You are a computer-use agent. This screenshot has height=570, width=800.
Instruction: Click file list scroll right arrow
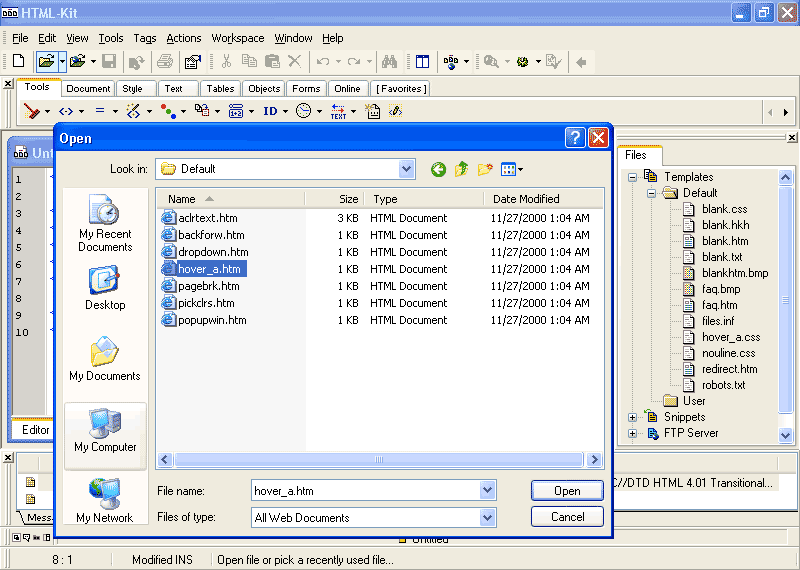[593, 459]
